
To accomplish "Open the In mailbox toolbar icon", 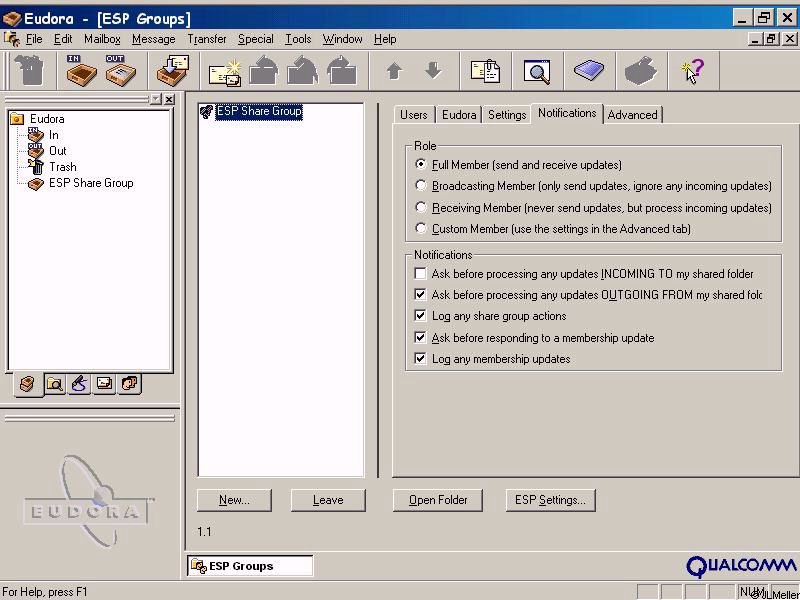I will [x=81, y=70].
